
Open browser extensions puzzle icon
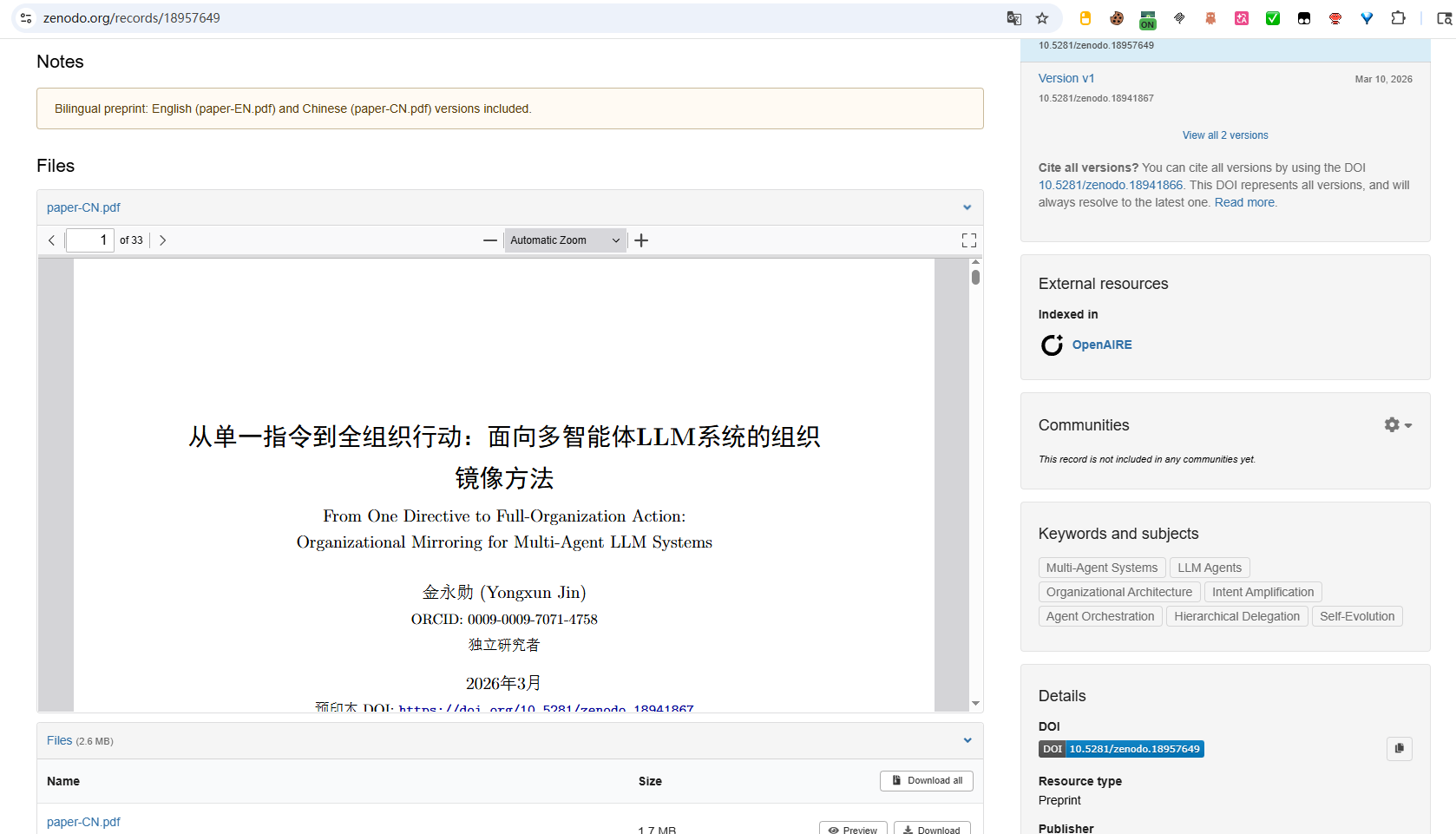coord(1398,18)
